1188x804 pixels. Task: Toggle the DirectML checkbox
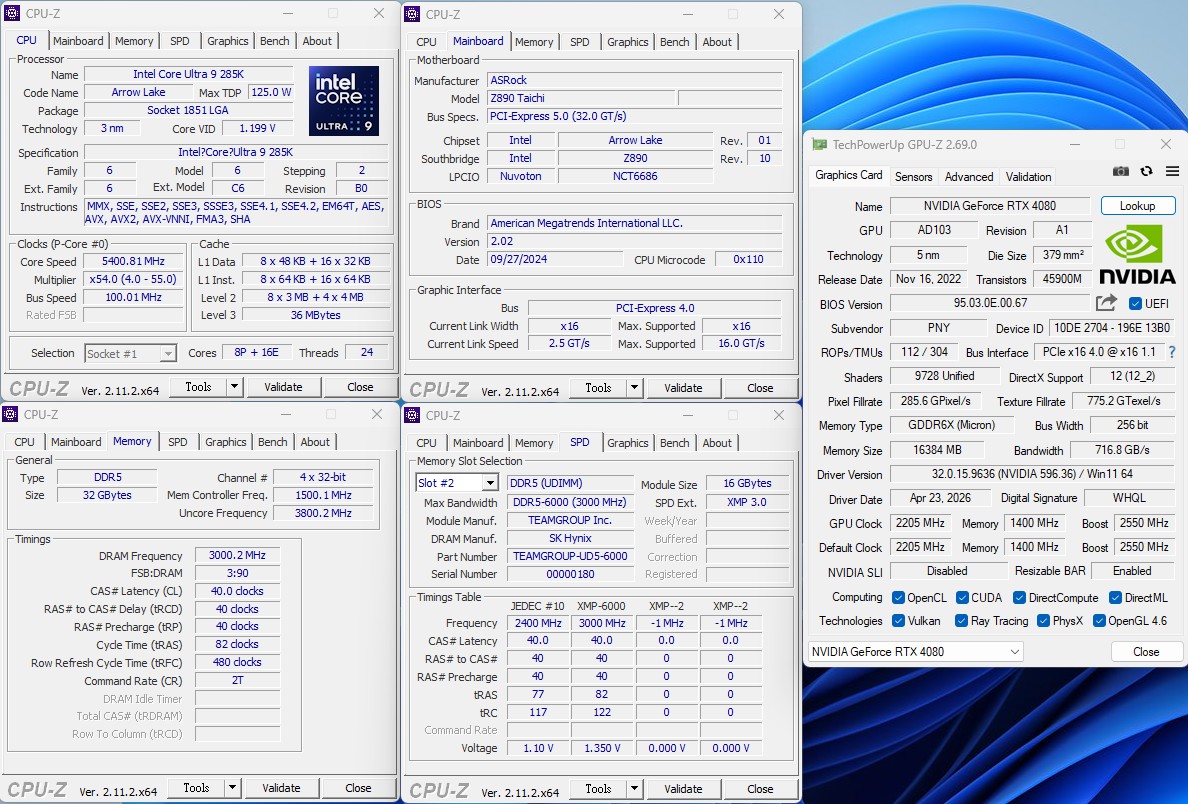tap(1115, 597)
